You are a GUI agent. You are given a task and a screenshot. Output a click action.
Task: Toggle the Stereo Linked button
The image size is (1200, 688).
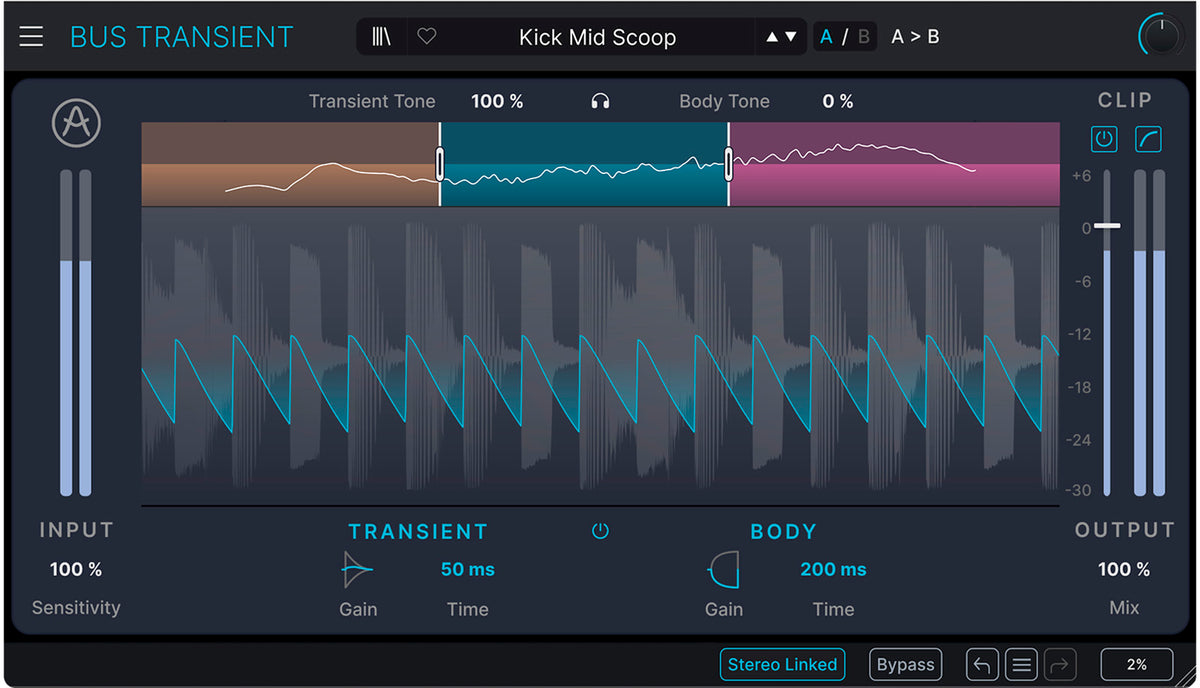782,664
